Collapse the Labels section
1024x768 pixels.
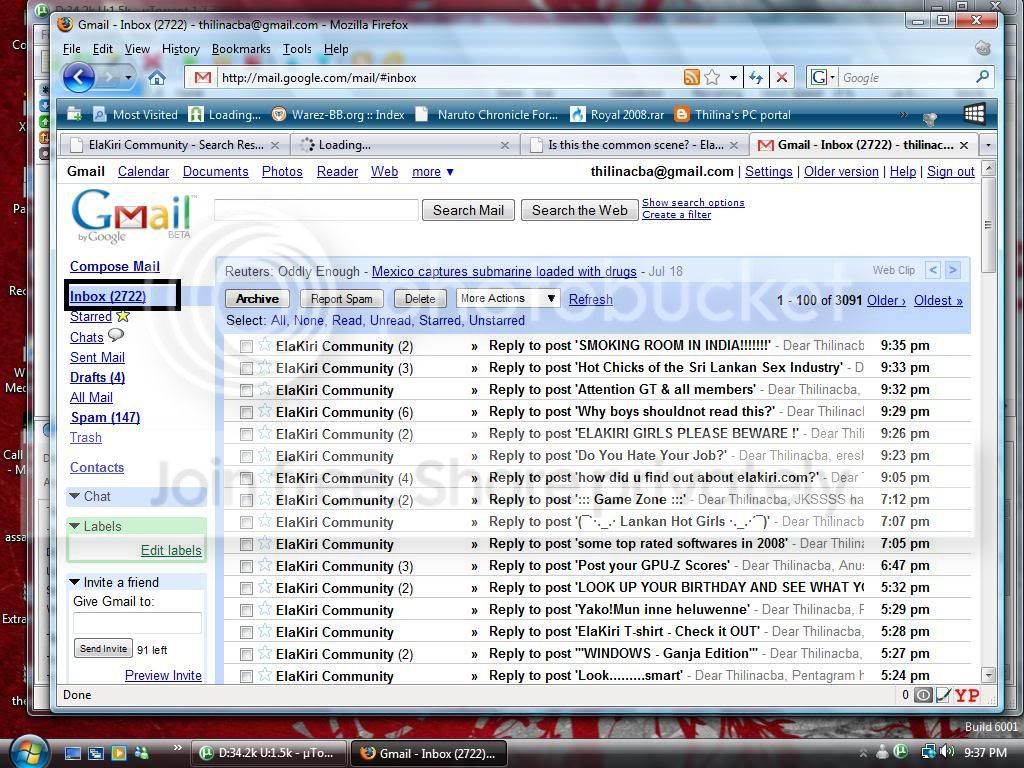(74, 526)
